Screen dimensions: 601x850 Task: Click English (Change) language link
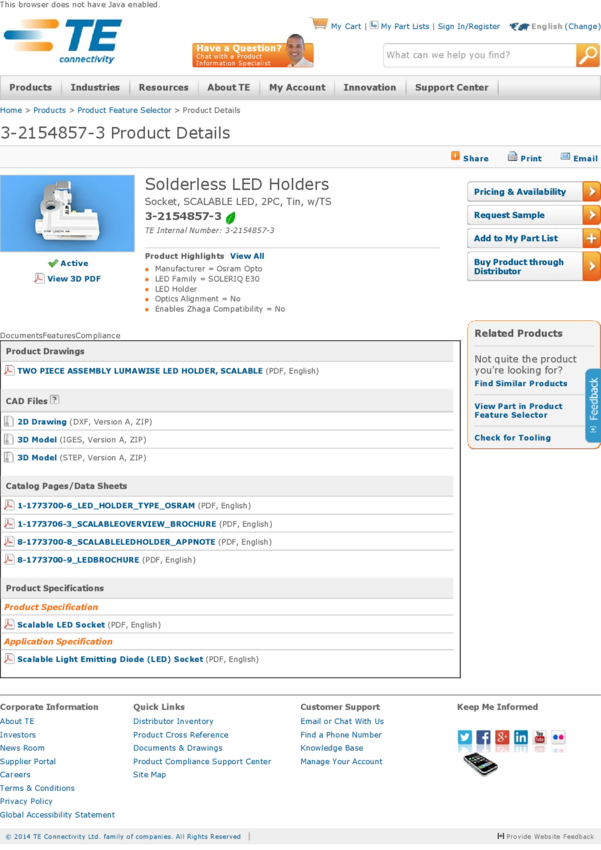pyautogui.click(x=566, y=26)
